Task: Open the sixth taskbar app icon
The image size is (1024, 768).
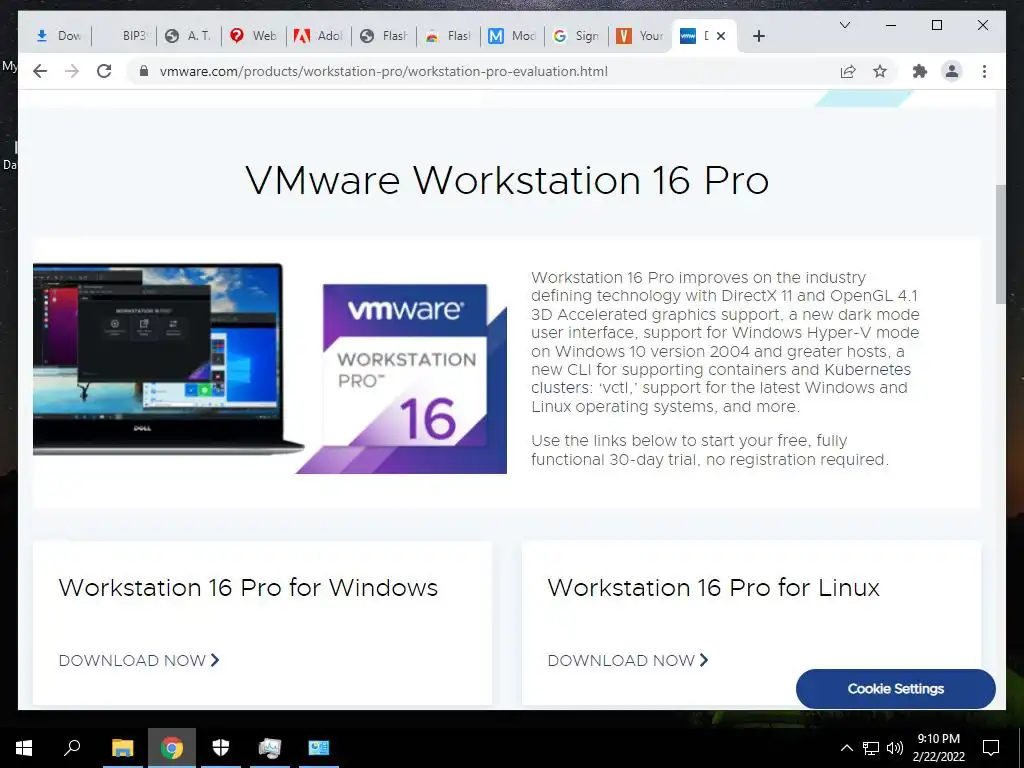Action: tap(269, 748)
